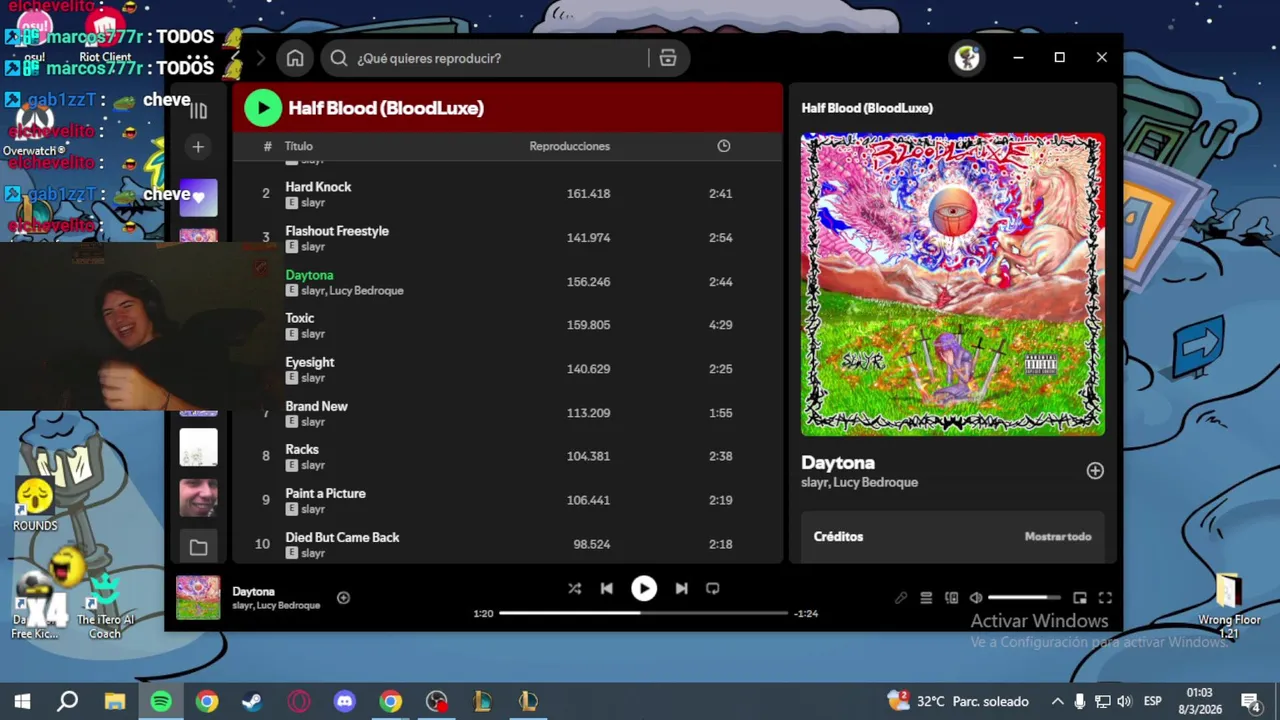Create a playlist with sidebar plus icon
1280x720 pixels.
coord(198,147)
